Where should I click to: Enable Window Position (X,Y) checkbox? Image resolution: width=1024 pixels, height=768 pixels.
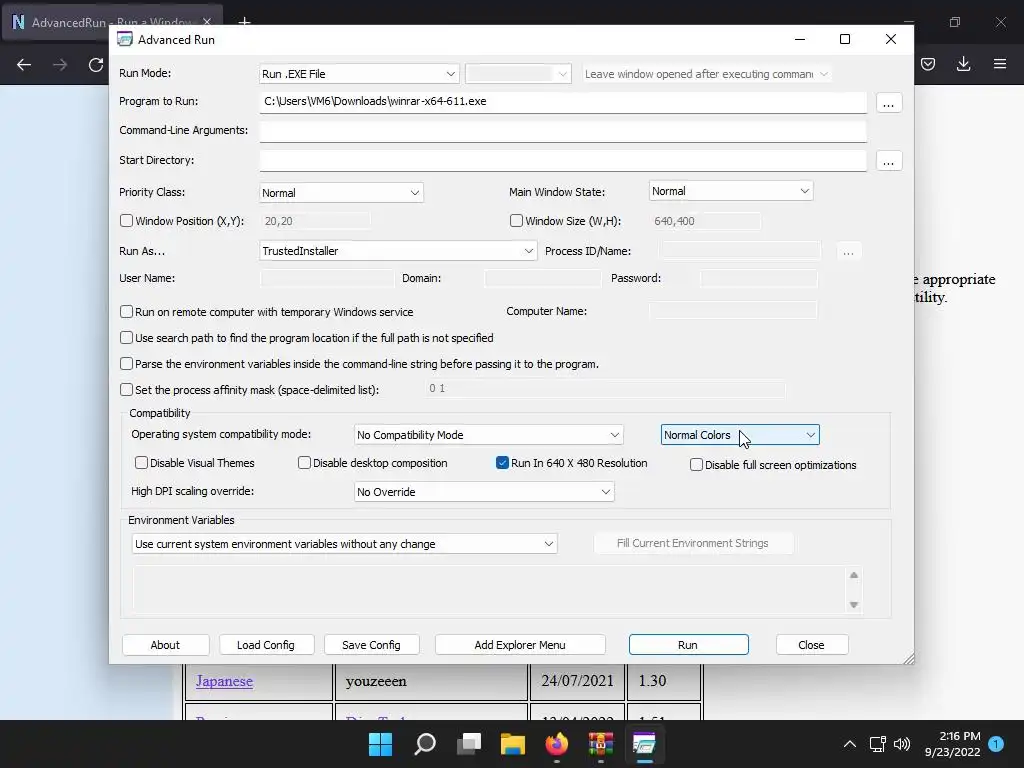(127, 221)
